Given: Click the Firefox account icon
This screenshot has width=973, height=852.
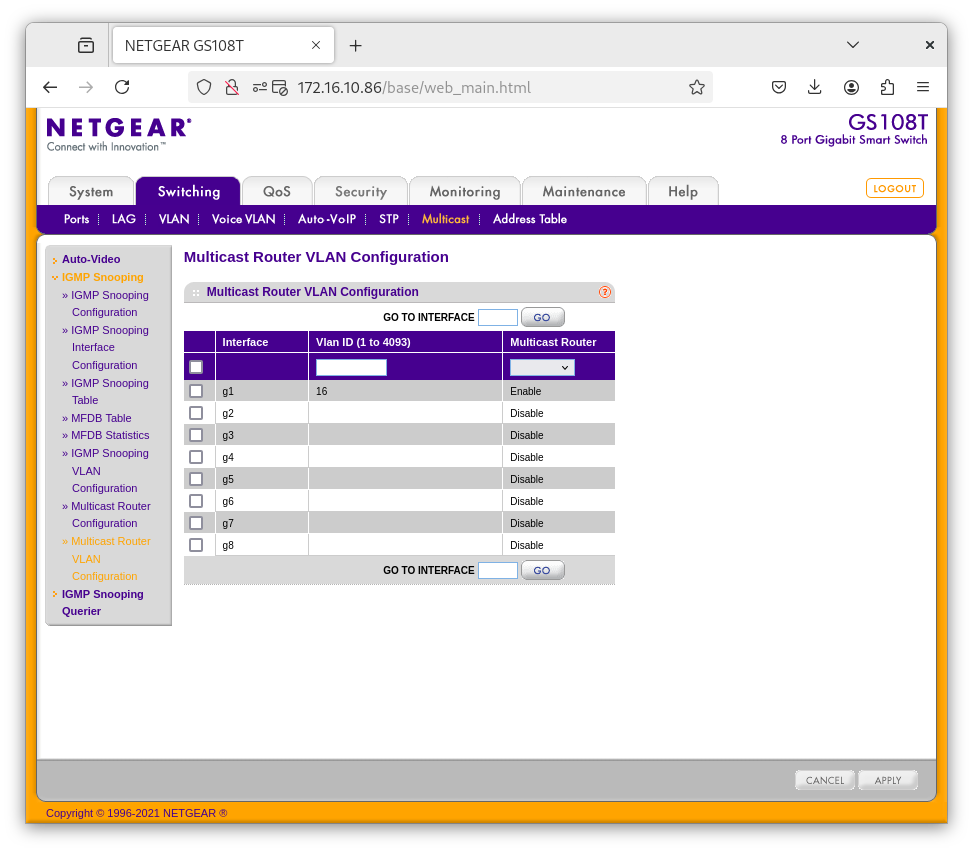Looking at the screenshot, I should point(851,87).
